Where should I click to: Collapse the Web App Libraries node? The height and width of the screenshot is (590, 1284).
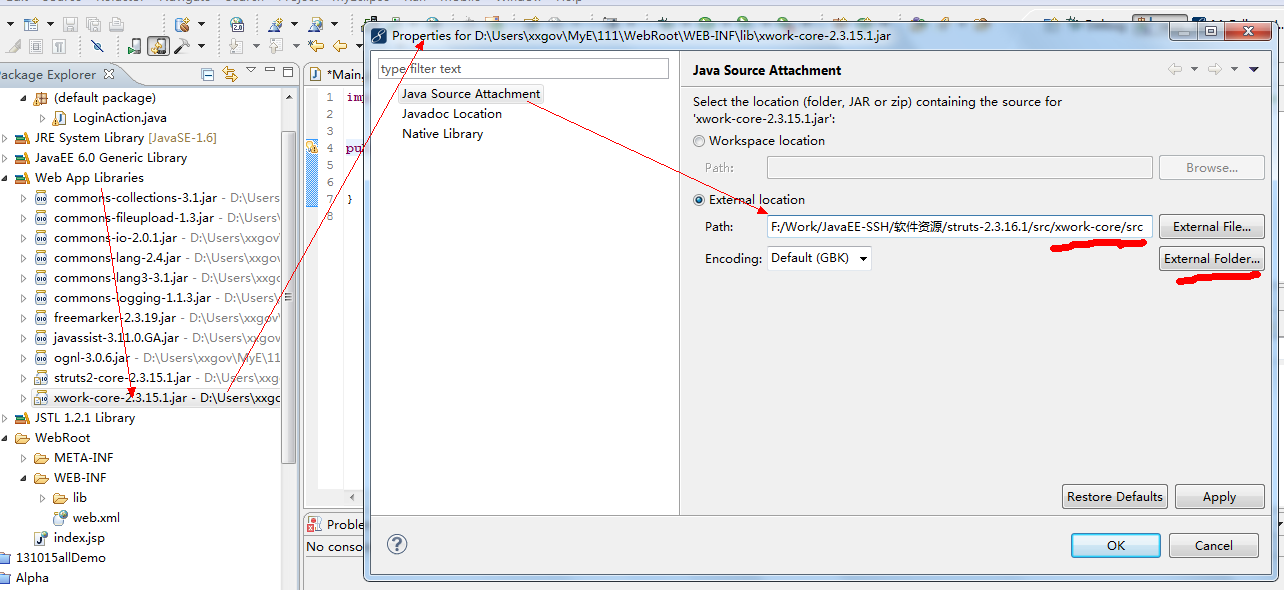[5, 178]
